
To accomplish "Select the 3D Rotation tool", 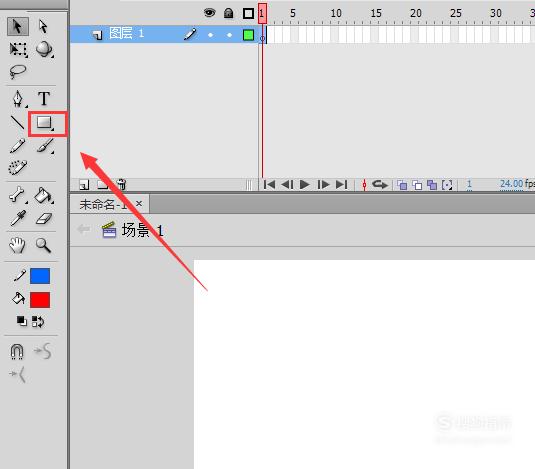I will (44, 50).
